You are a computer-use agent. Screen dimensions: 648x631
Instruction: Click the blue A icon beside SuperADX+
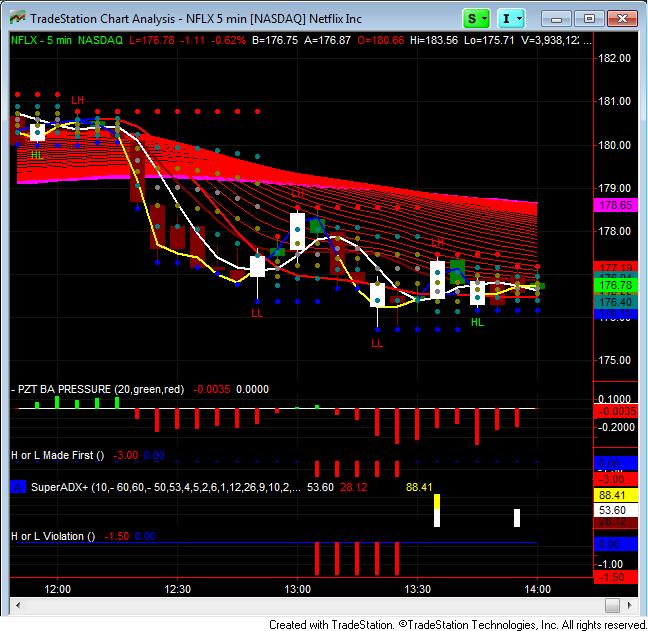pyautogui.click(x=18, y=487)
